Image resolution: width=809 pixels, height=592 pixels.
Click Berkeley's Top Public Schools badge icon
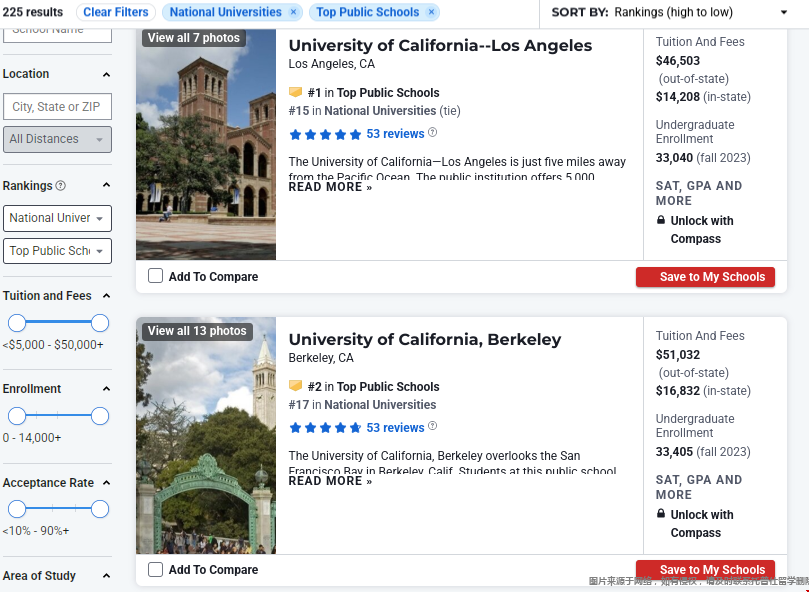pos(295,386)
